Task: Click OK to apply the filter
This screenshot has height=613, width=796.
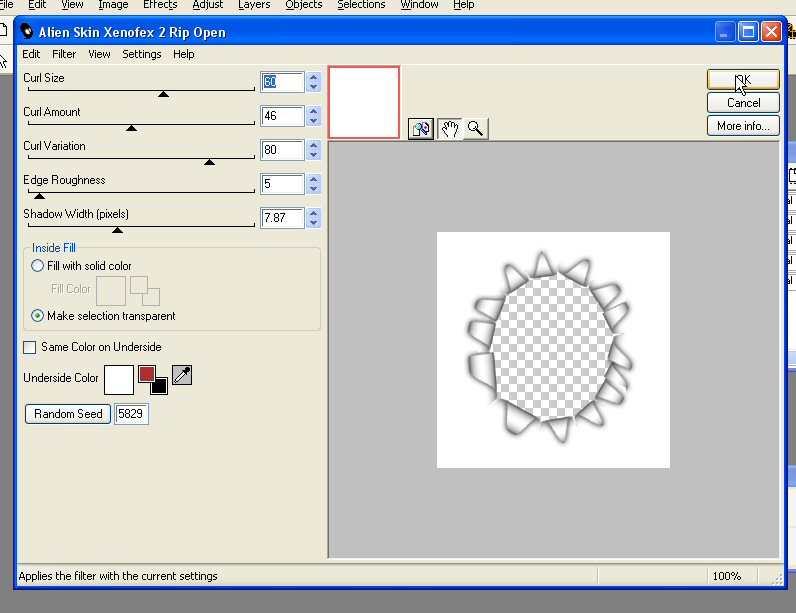Action: click(x=743, y=80)
